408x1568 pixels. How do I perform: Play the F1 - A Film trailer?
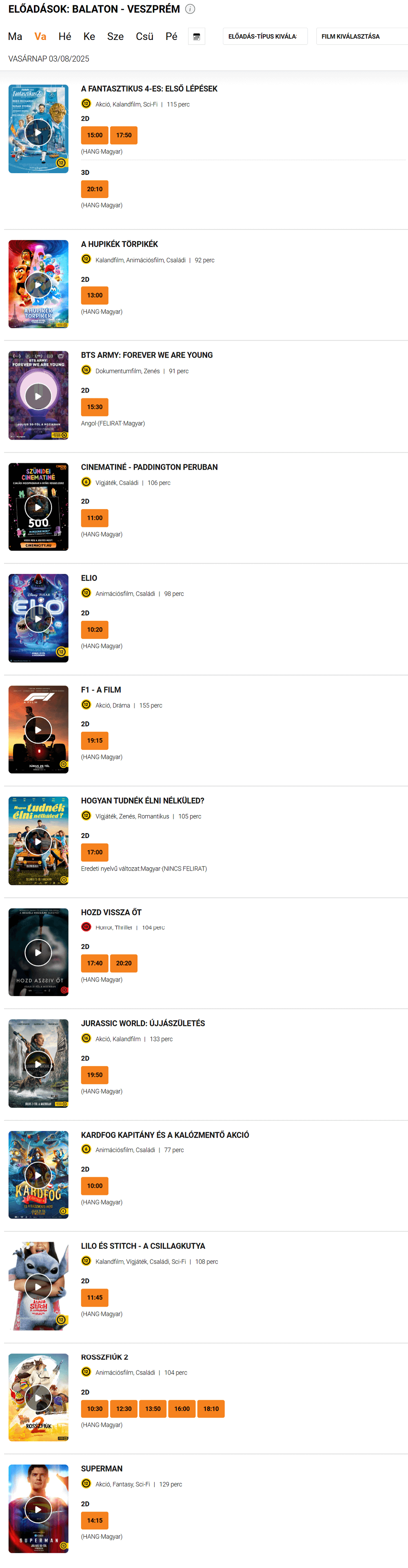pos(38,730)
